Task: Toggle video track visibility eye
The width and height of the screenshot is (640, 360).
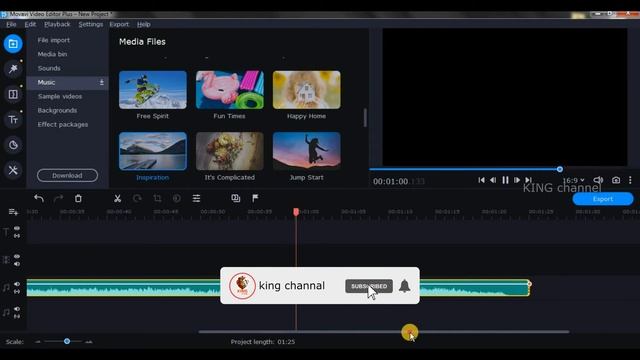Action: point(17,256)
